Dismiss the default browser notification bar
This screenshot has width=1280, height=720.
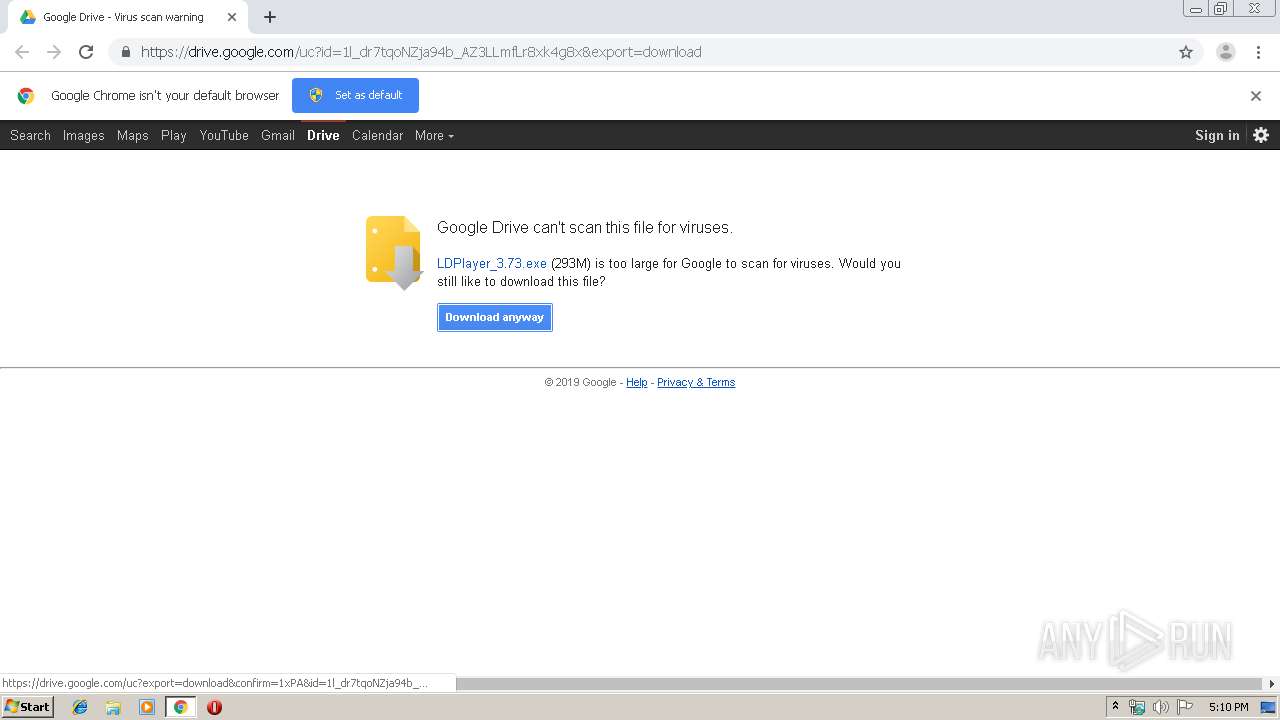coord(1256,96)
